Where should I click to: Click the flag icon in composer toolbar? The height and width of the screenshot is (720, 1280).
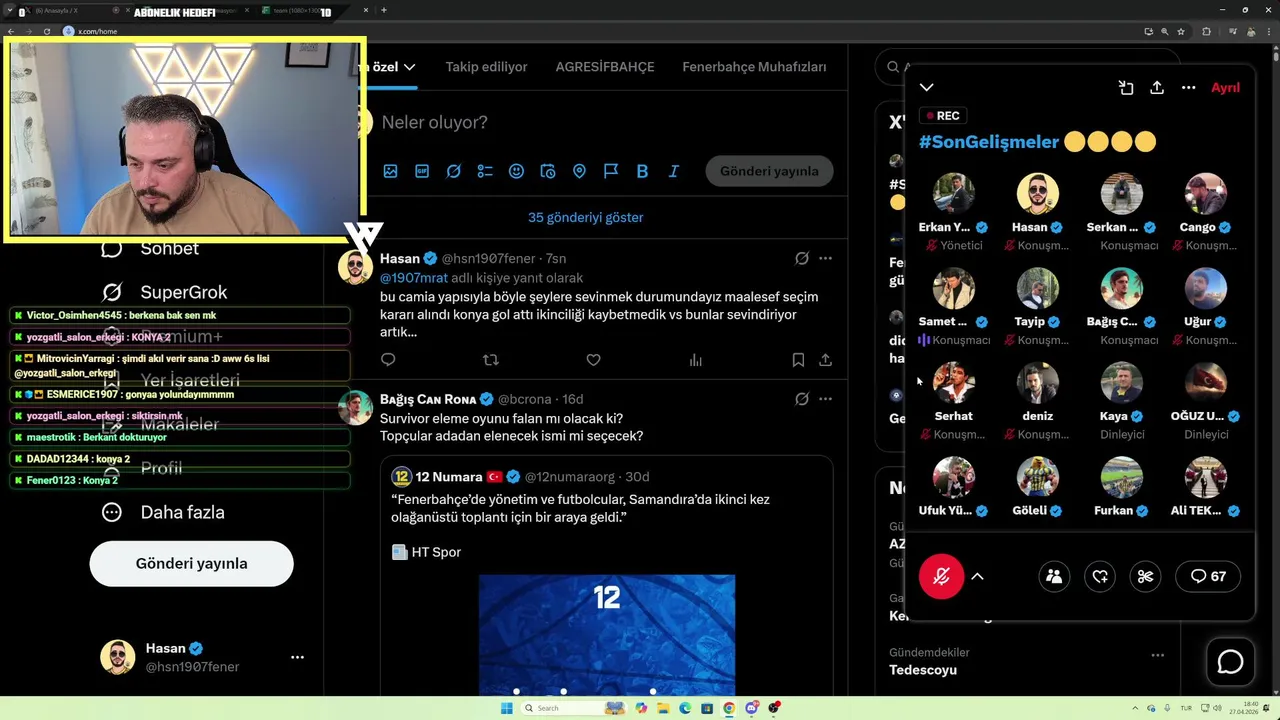click(611, 171)
